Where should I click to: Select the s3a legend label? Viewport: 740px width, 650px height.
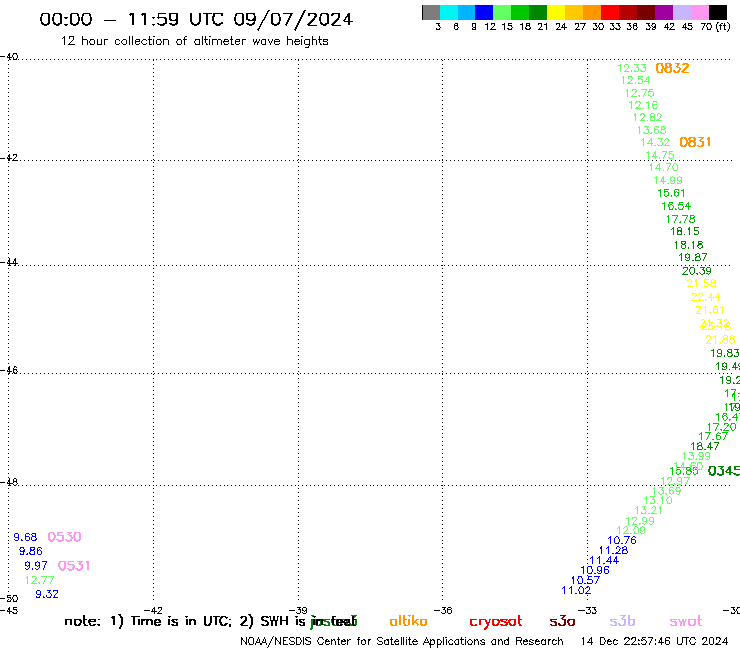click(562, 621)
